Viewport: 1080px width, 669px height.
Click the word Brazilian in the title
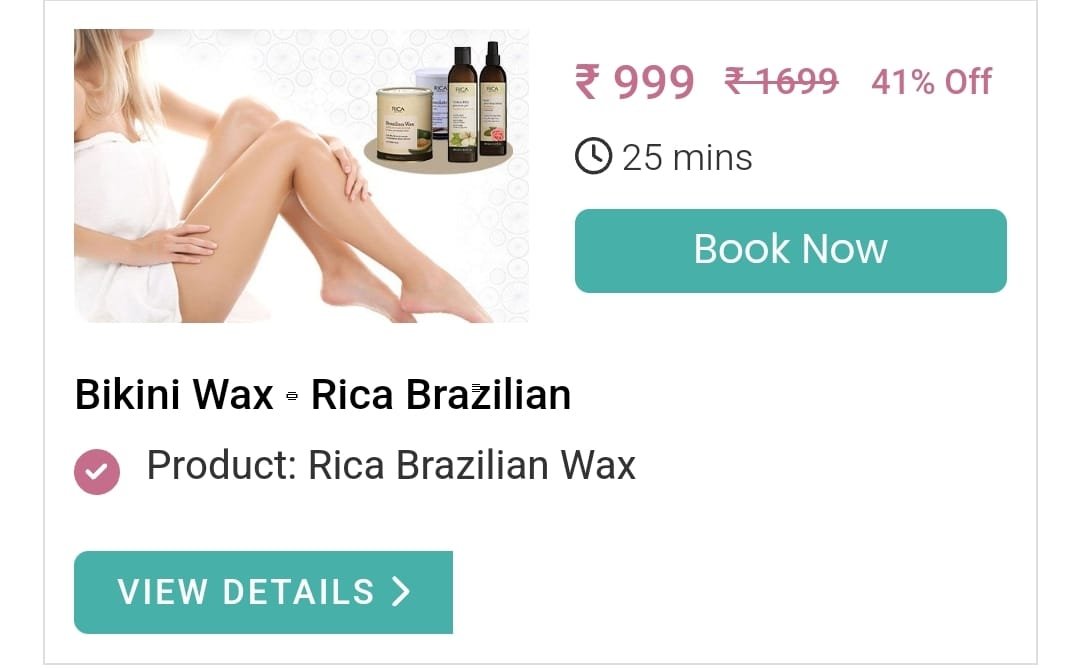point(488,395)
